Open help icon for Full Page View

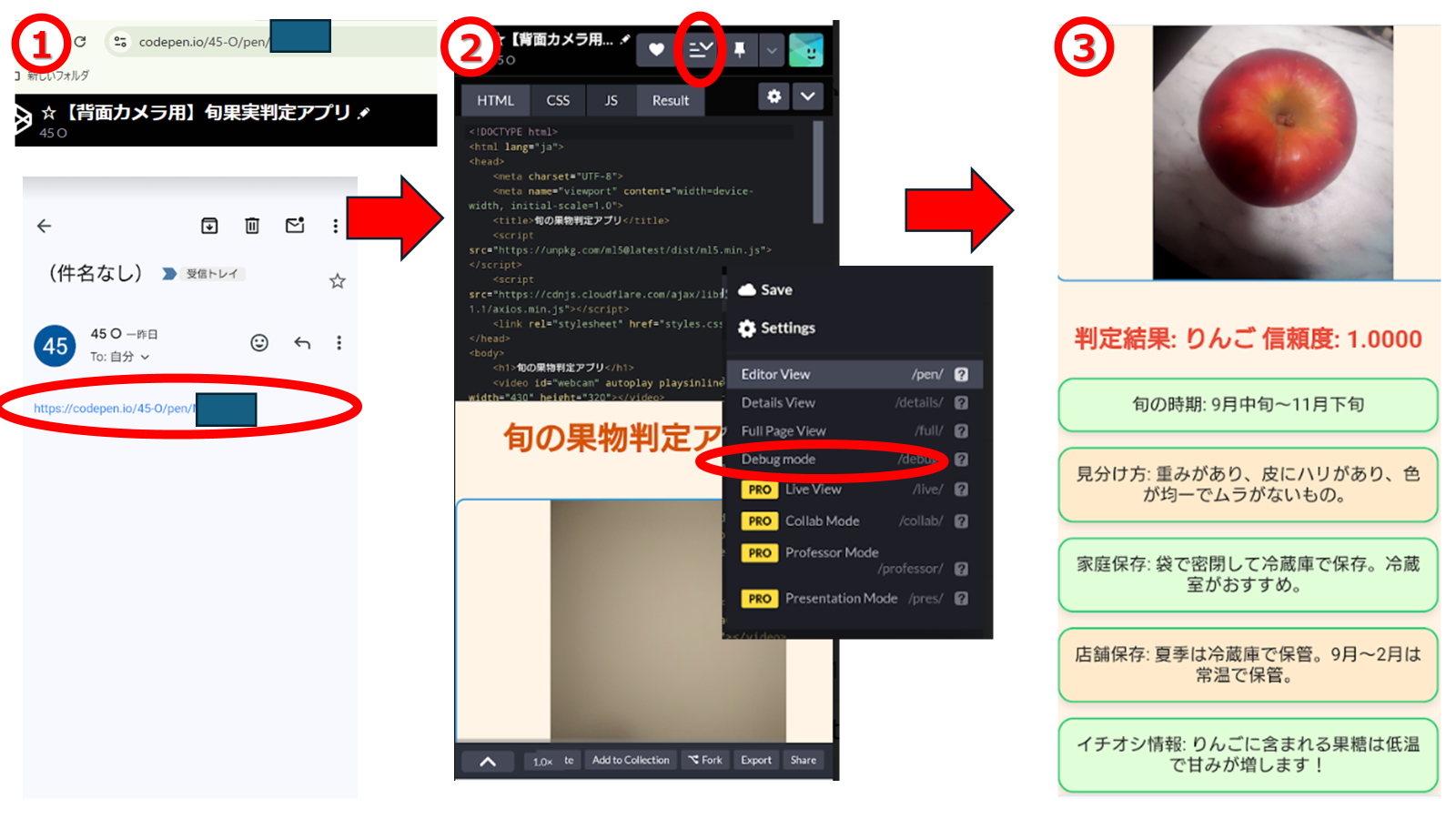pyautogui.click(x=961, y=430)
